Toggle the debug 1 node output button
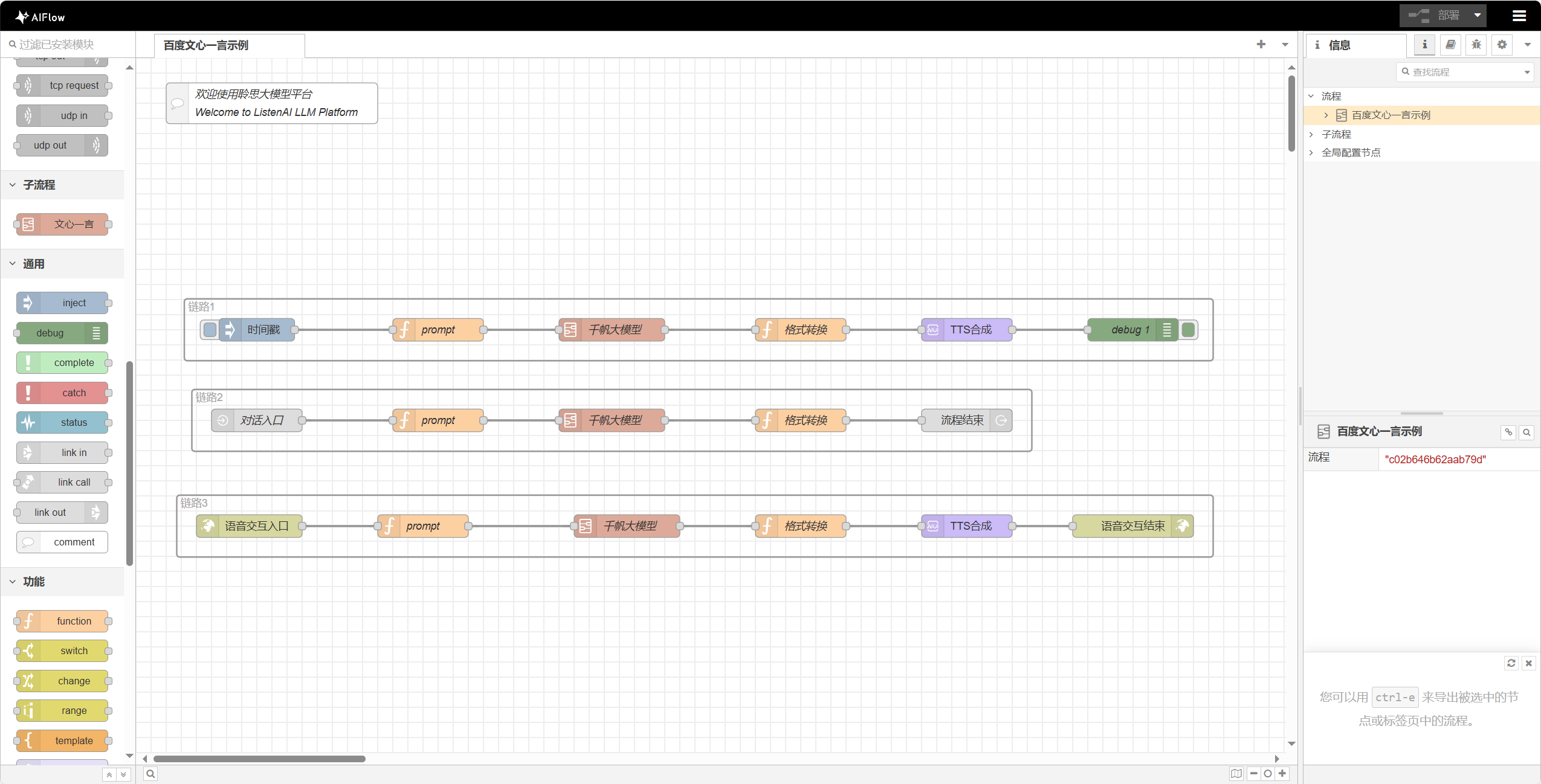 [1188, 330]
